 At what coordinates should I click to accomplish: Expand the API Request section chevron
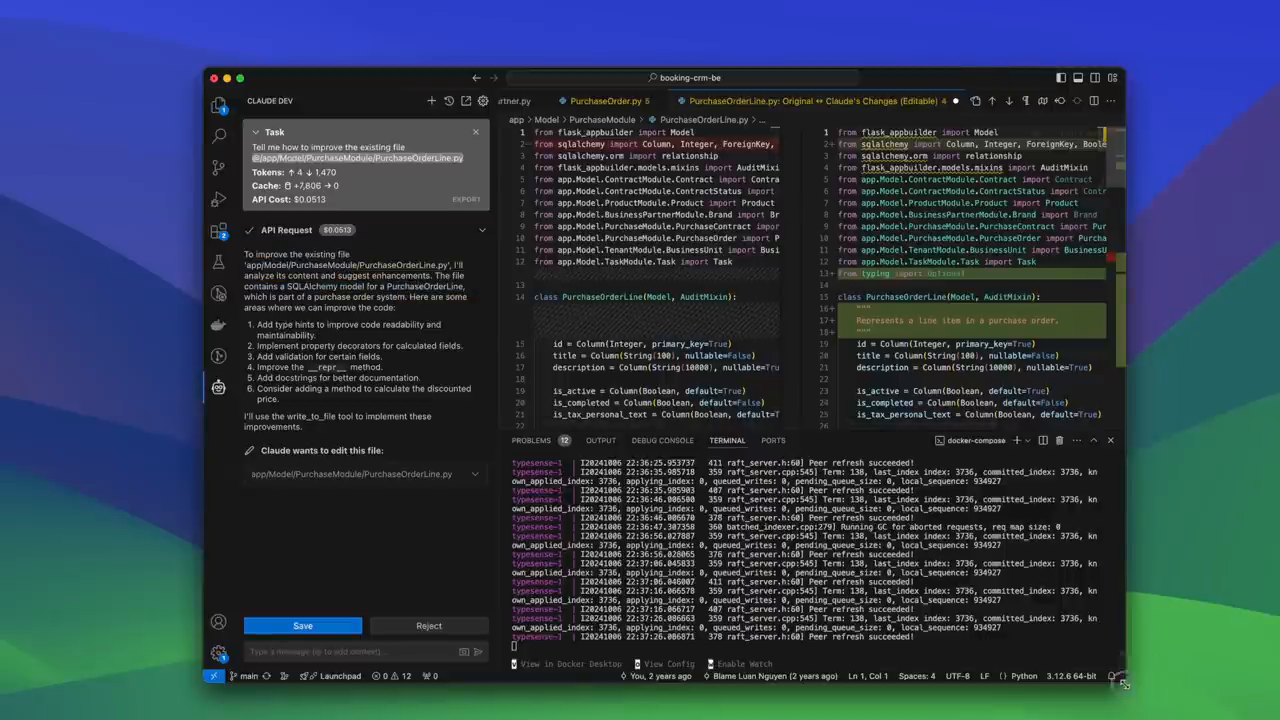(482, 230)
